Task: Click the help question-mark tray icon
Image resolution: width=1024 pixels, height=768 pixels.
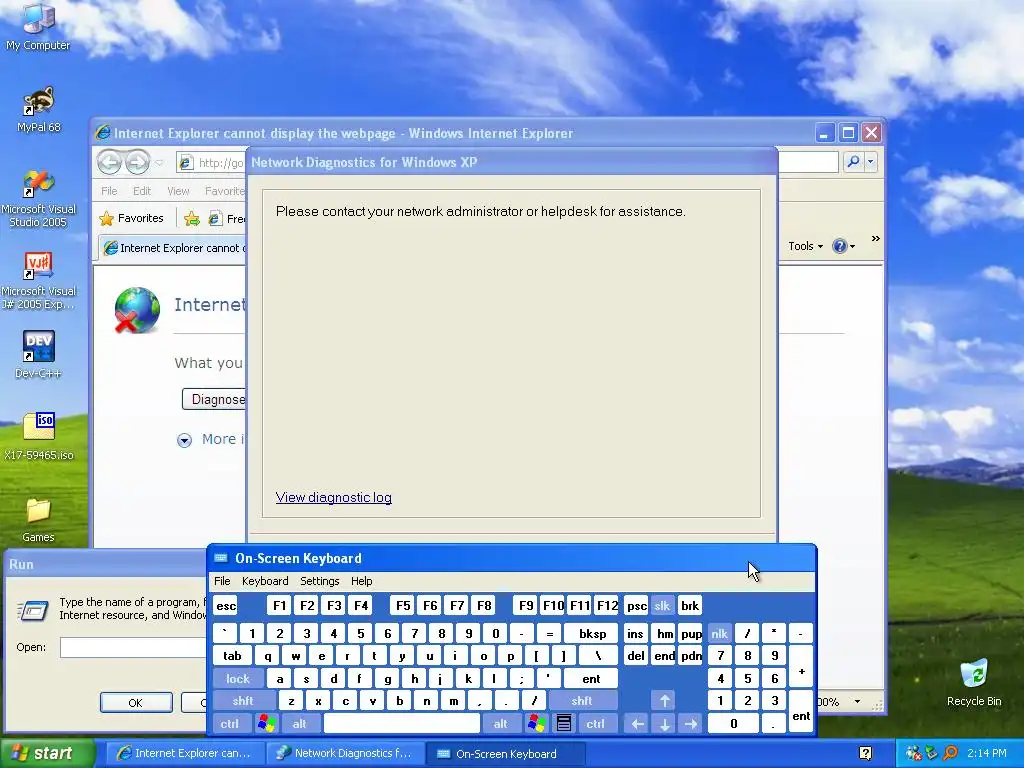Action: (x=865, y=754)
